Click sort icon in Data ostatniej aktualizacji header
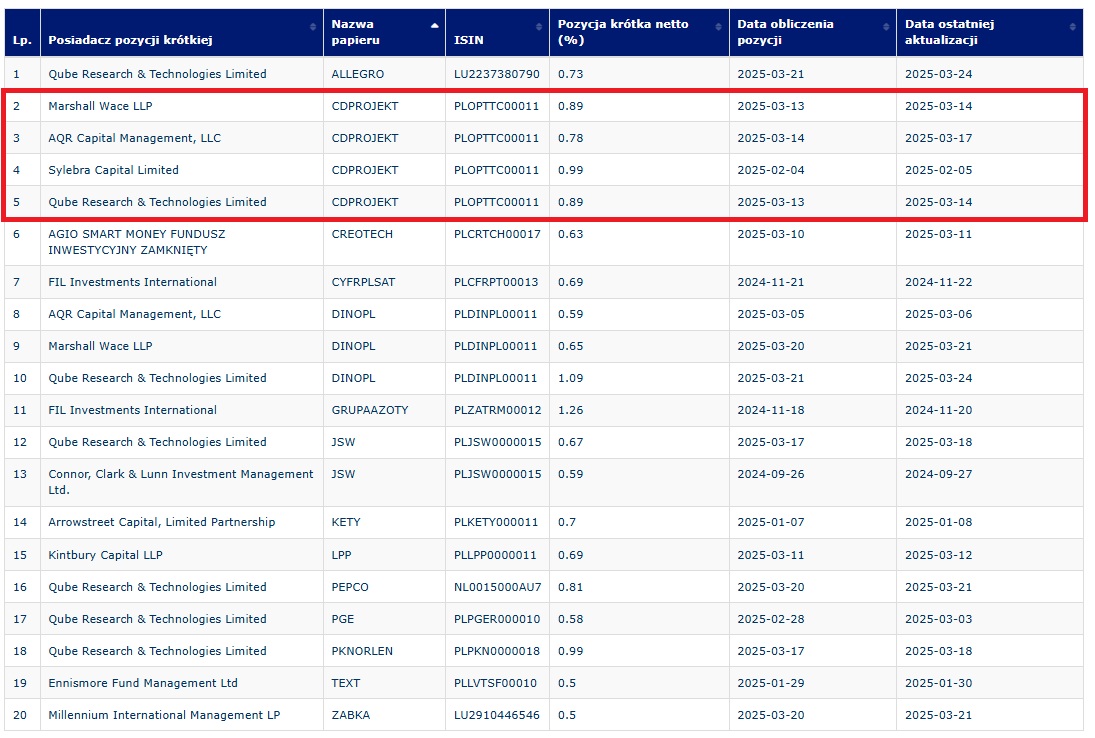Screen dimensions: 1095x738 (x=1073, y=25)
